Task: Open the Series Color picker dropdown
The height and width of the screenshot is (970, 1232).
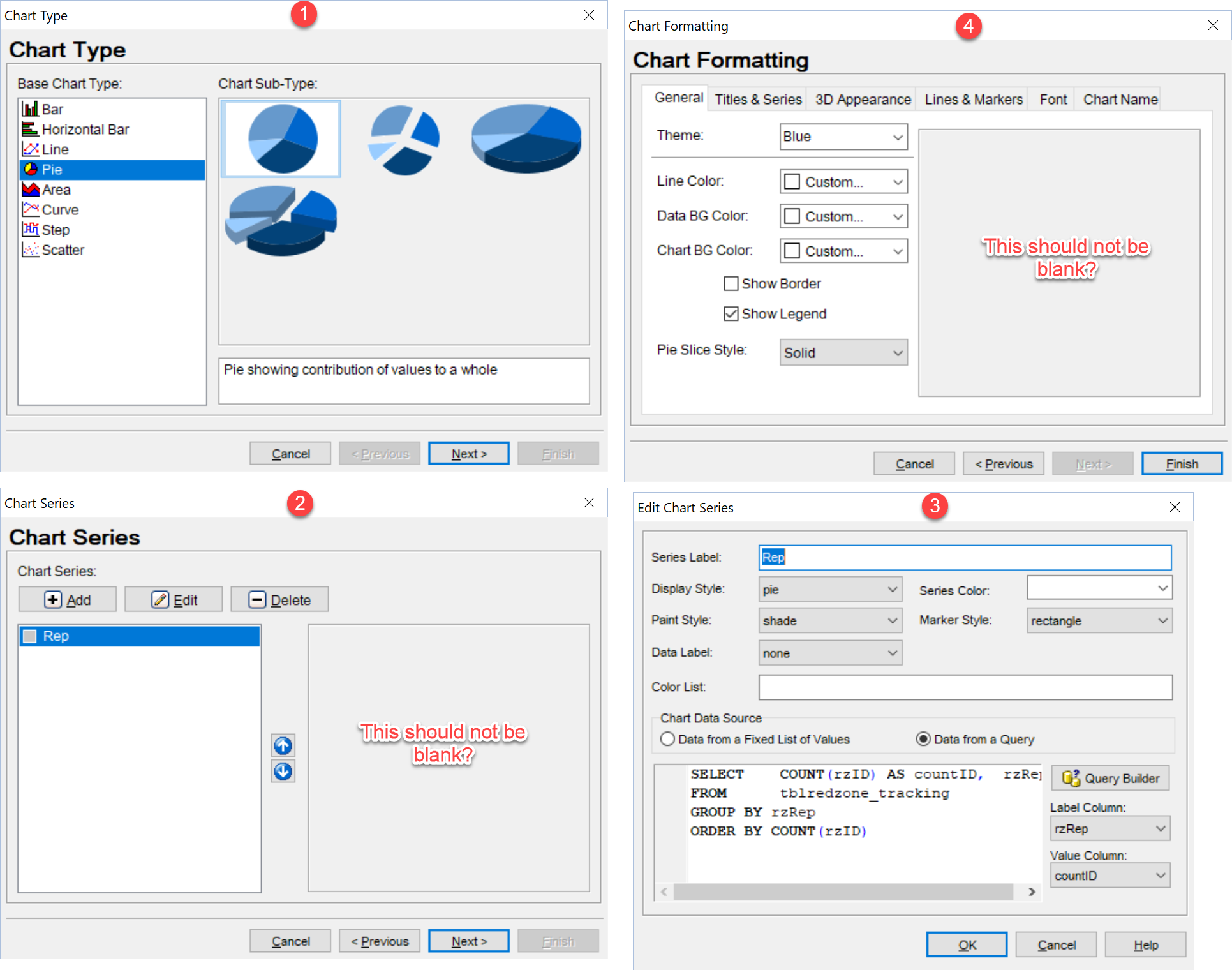Action: 1099,588
